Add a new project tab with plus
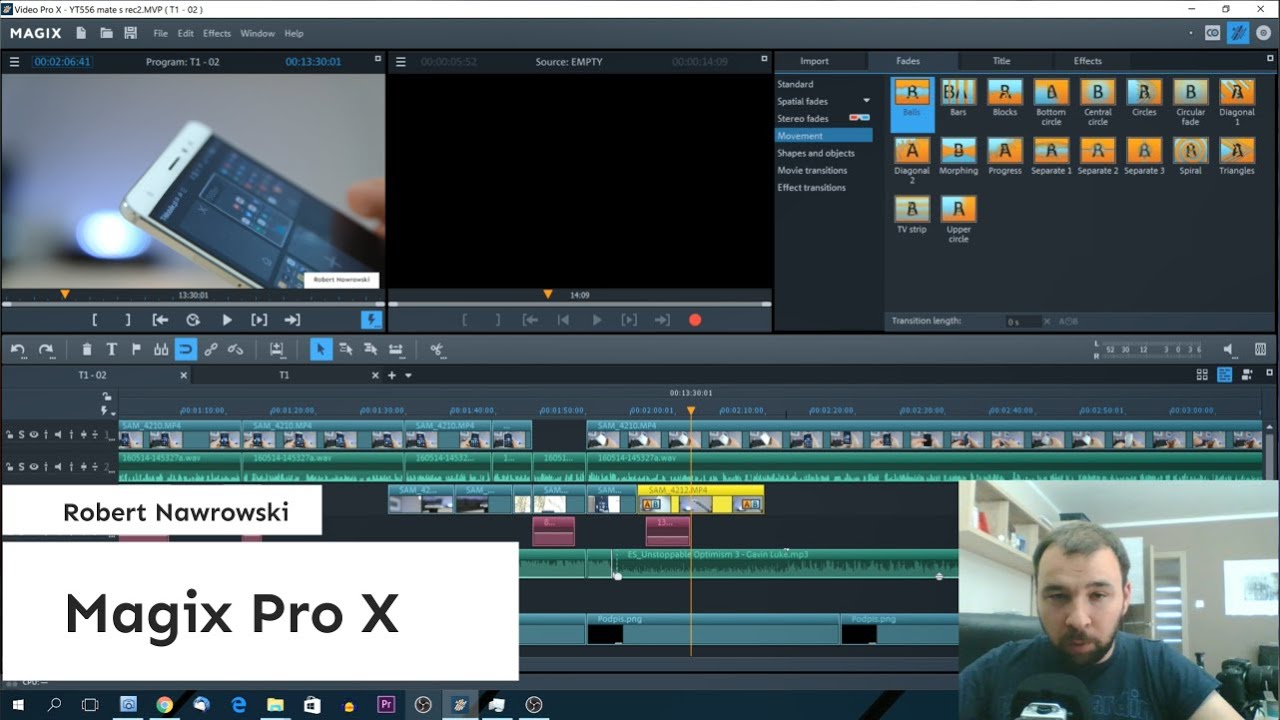The height and width of the screenshot is (720, 1280). pos(392,376)
